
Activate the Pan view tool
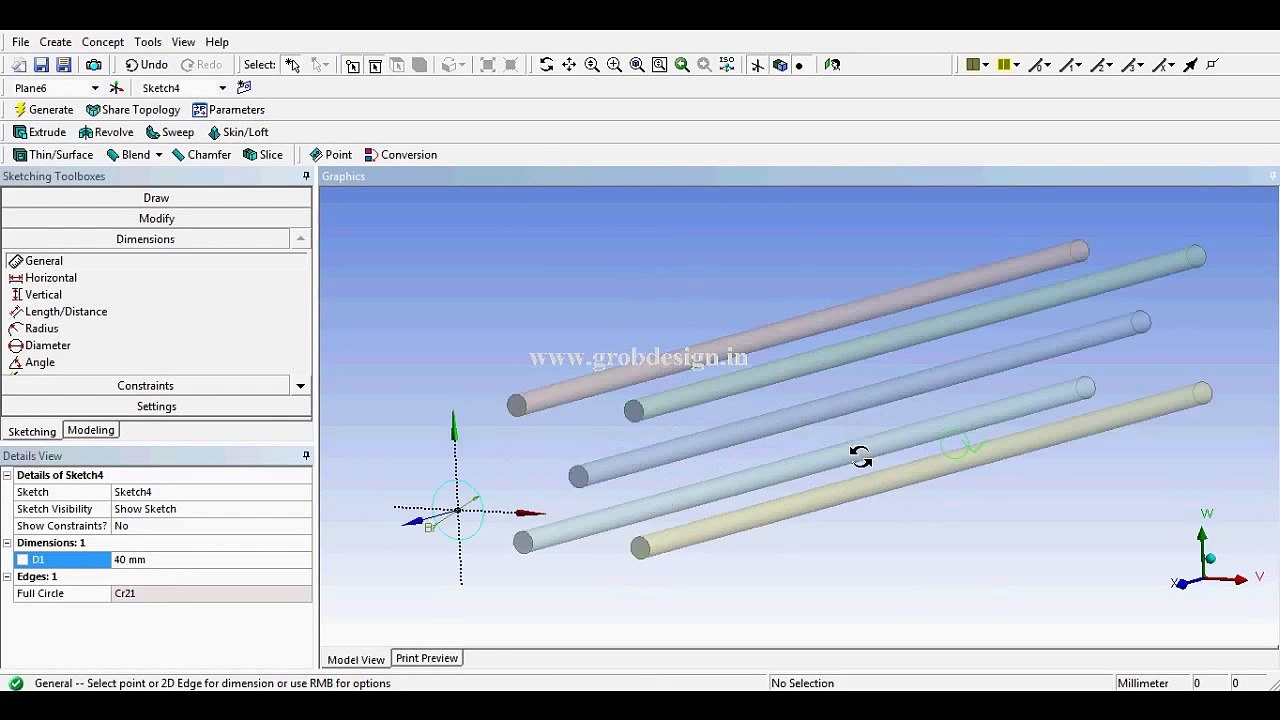point(569,65)
